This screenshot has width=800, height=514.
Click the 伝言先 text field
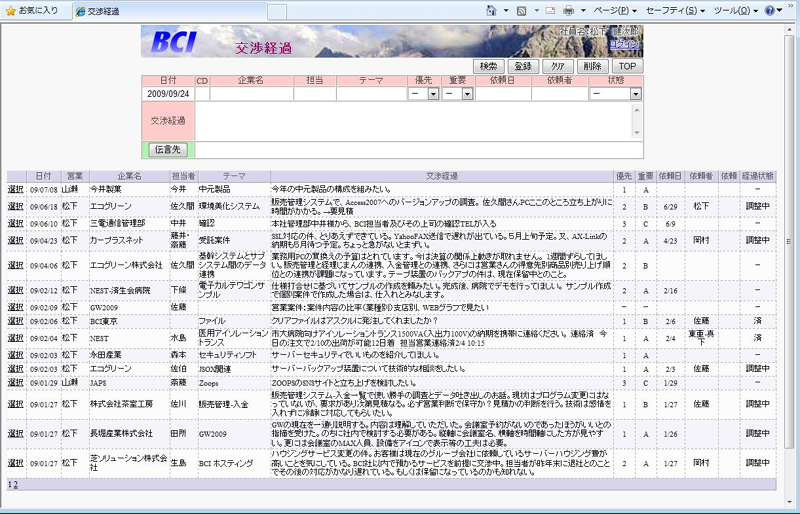[x=419, y=150]
